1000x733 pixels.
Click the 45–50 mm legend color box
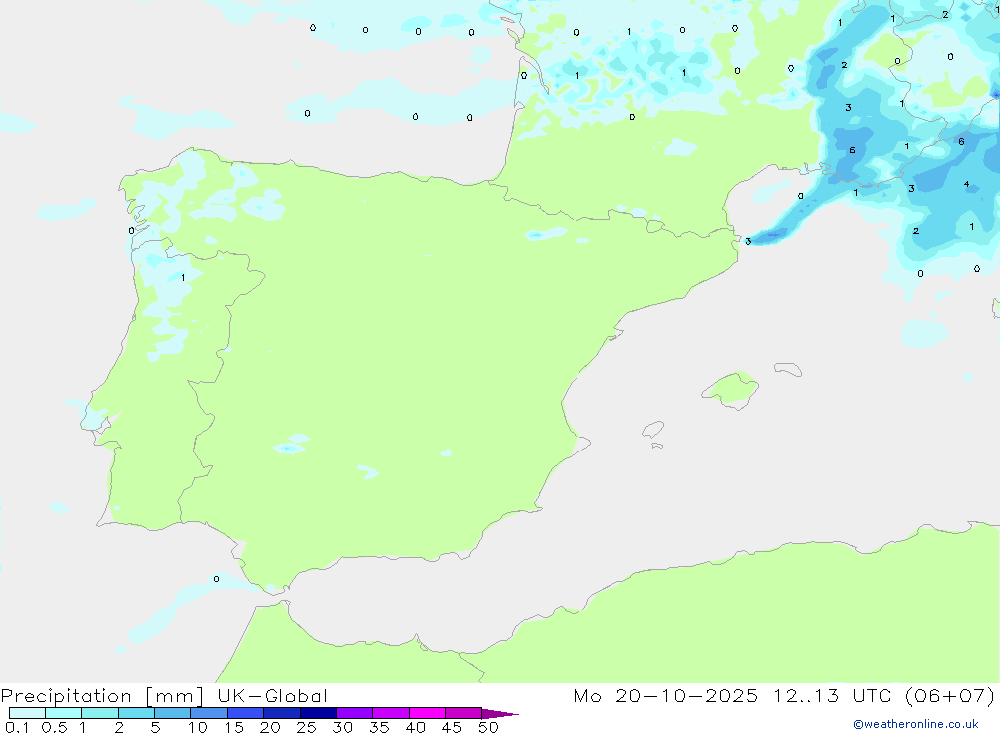click(x=464, y=713)
